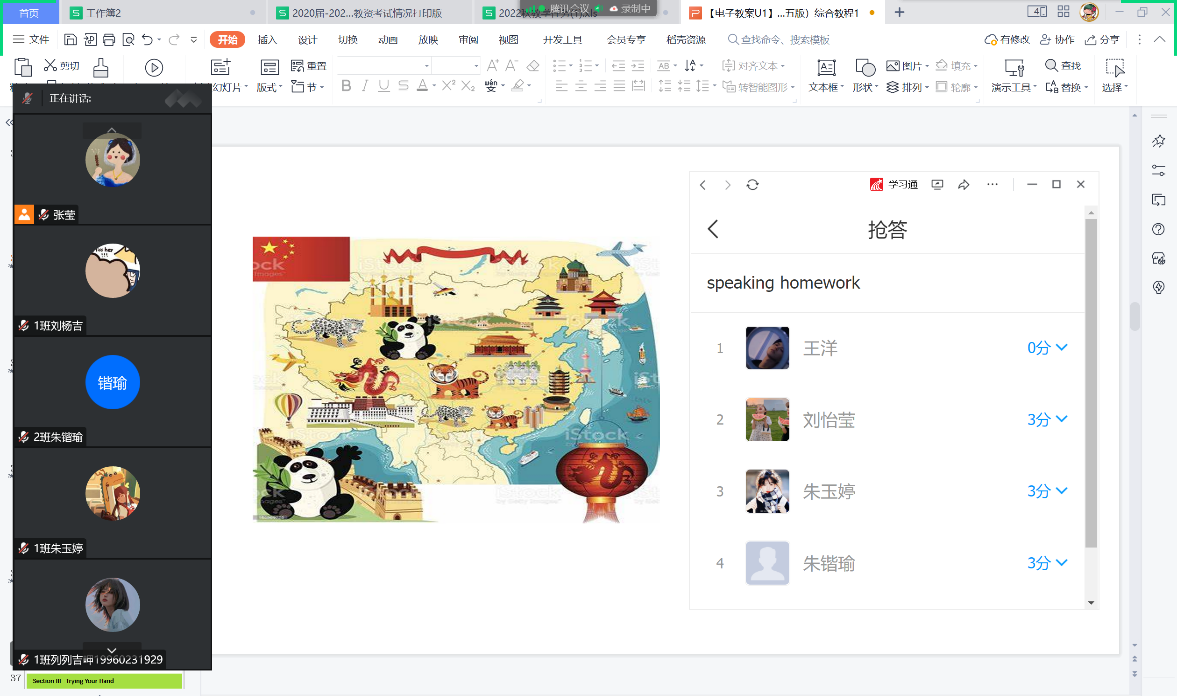1177x696 pixels.
Task: Click the 协作 button
Action: click(x=1057, y=40)
